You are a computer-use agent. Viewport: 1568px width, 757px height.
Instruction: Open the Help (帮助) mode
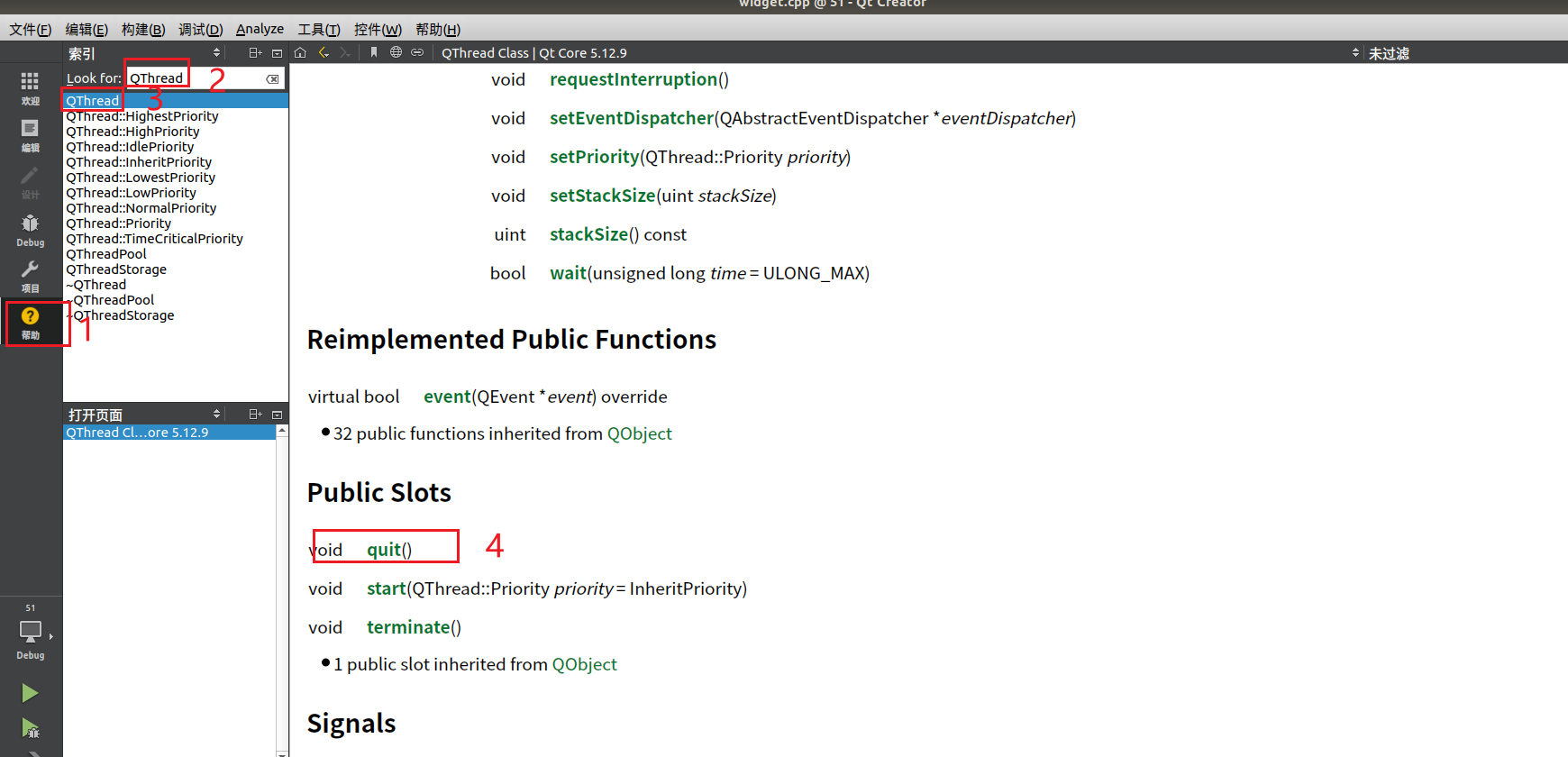pyautogui.click(x=30, y=323)
